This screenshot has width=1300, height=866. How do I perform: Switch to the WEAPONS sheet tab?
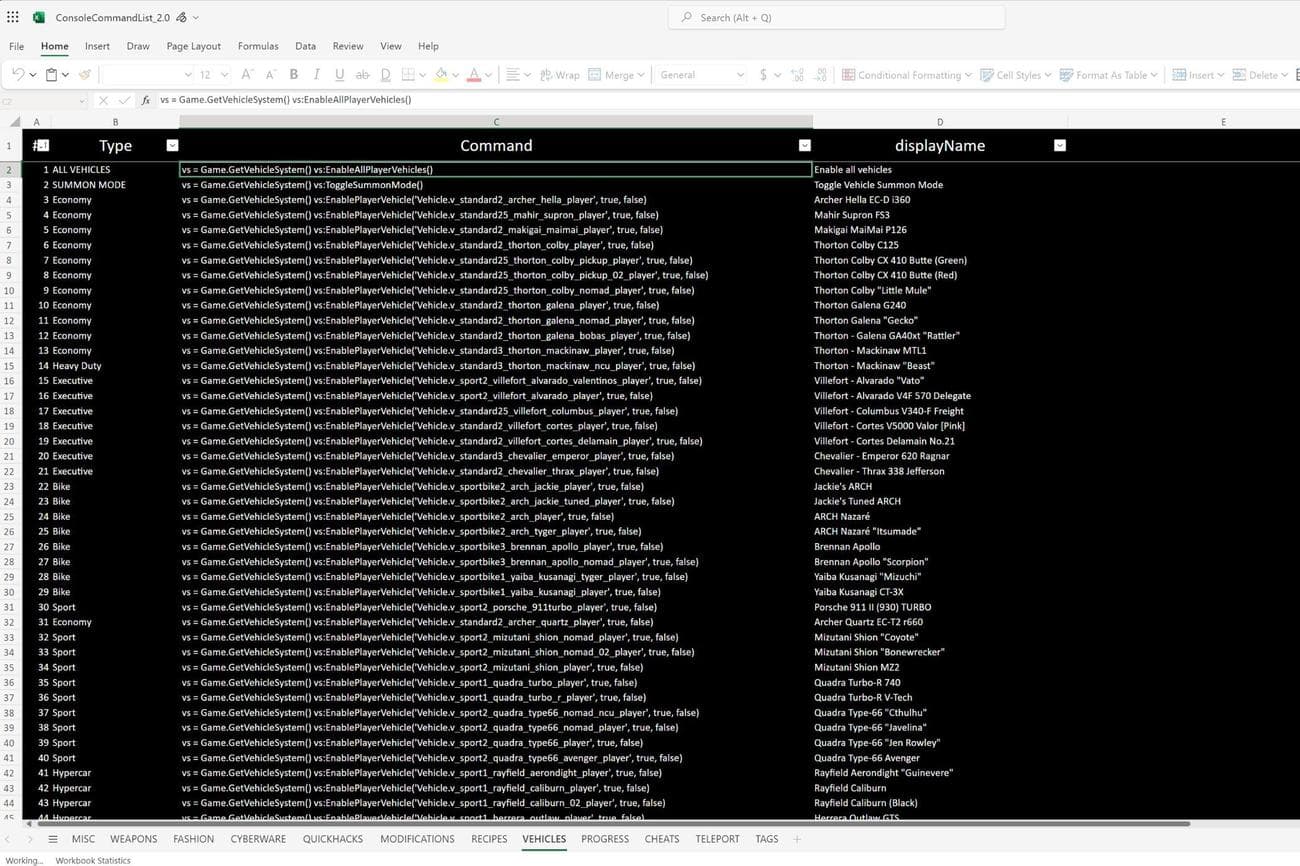point(133,839)
